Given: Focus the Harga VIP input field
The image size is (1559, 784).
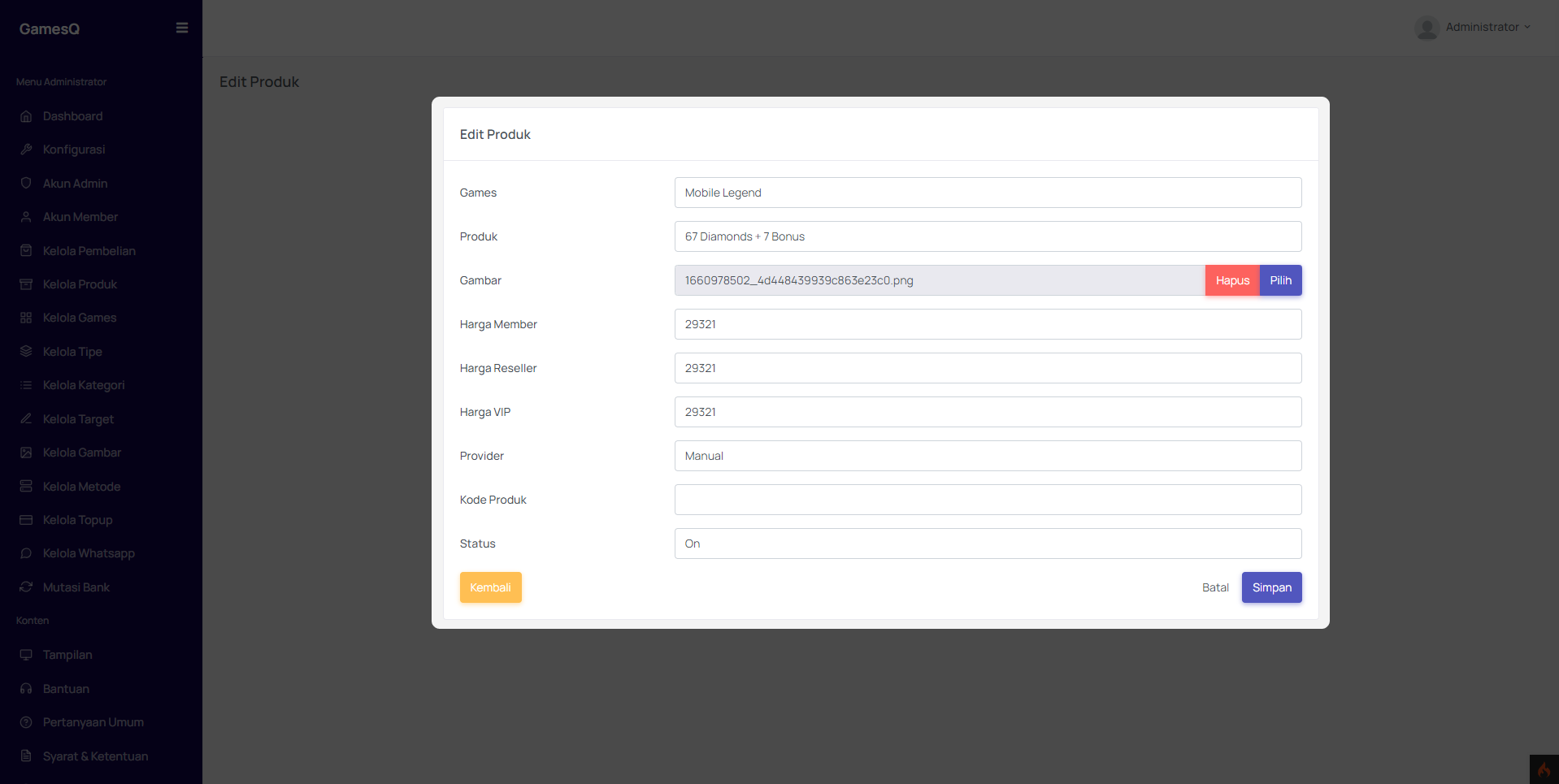Looking at the screenshot, I should 988,412.
